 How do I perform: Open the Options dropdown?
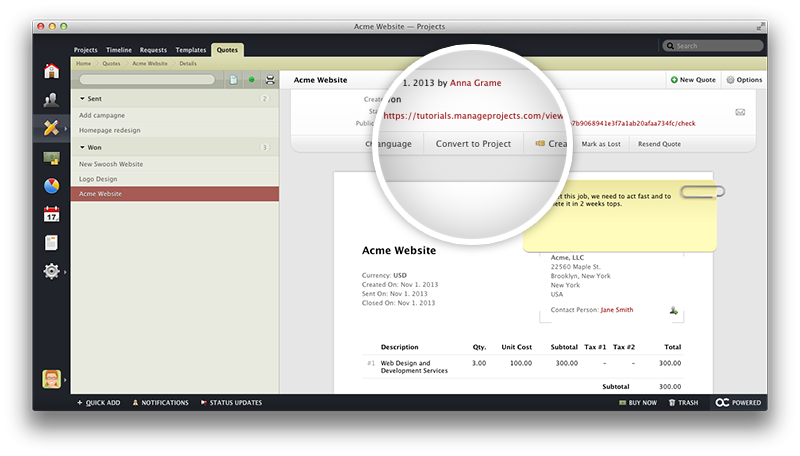tap(744, 80)
